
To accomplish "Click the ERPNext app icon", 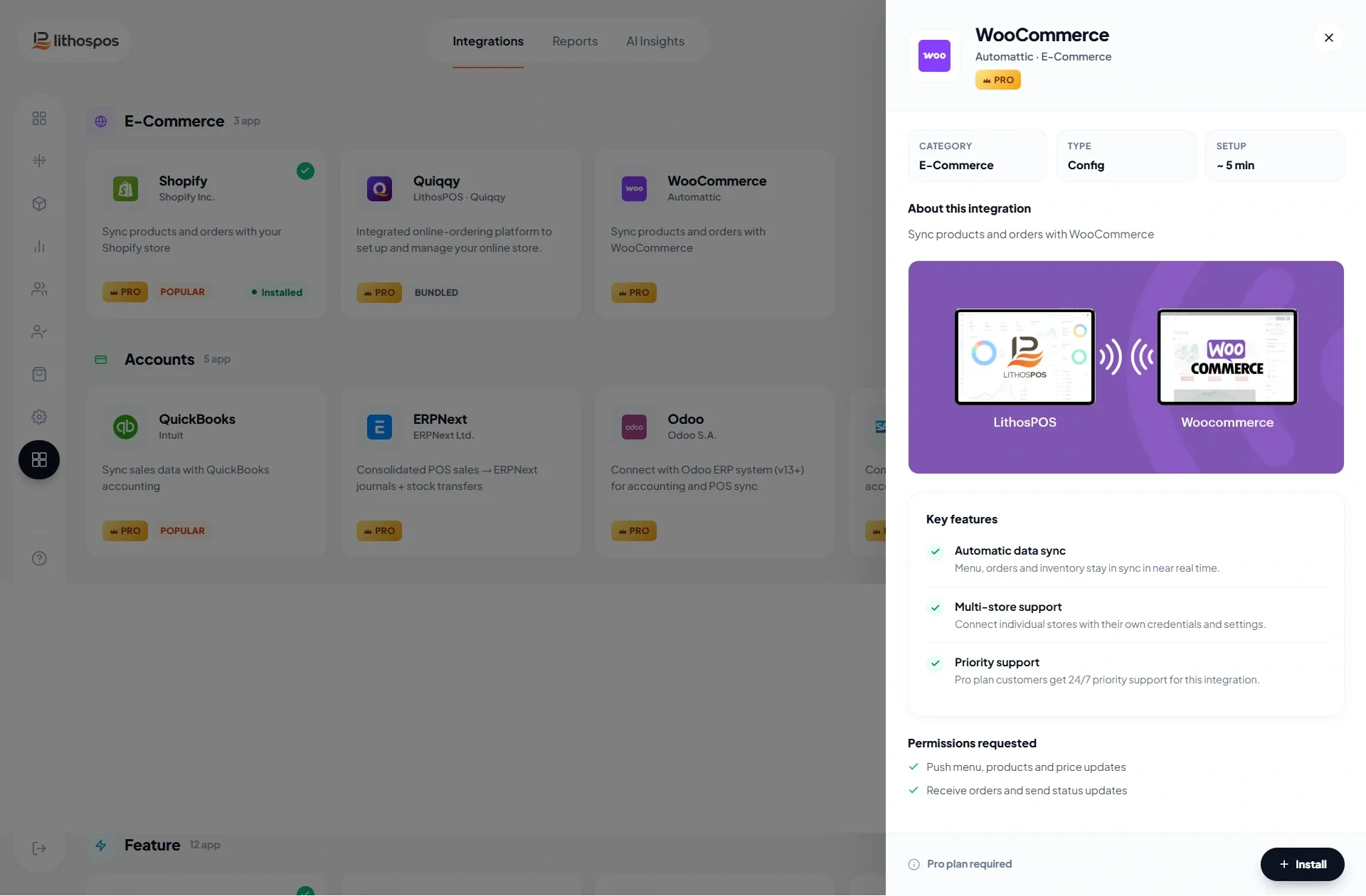I will (379, 427).
